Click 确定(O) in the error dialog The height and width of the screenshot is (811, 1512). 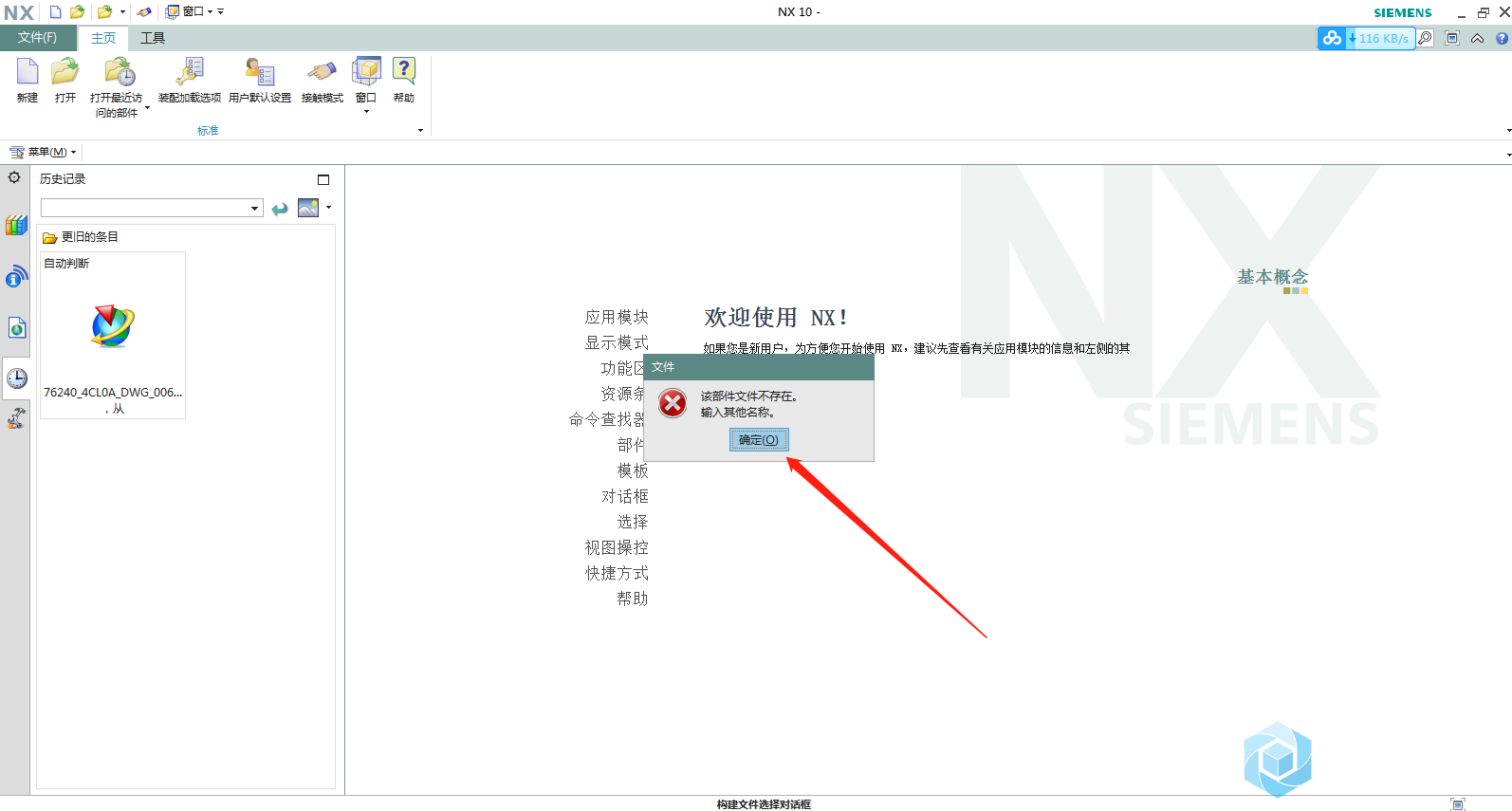759,440
